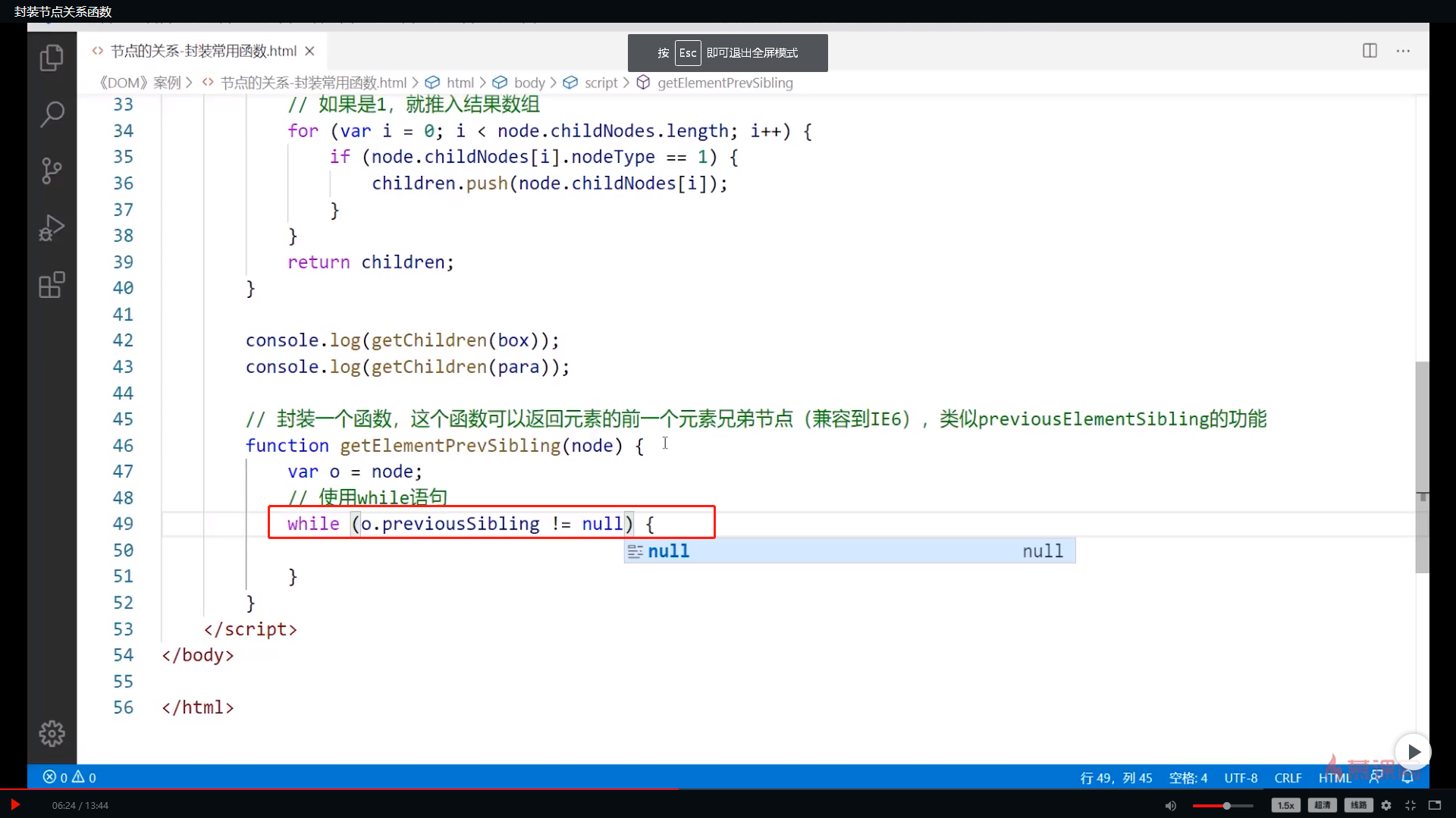Click the html breadcrumb segment

(x=460, y=83)
